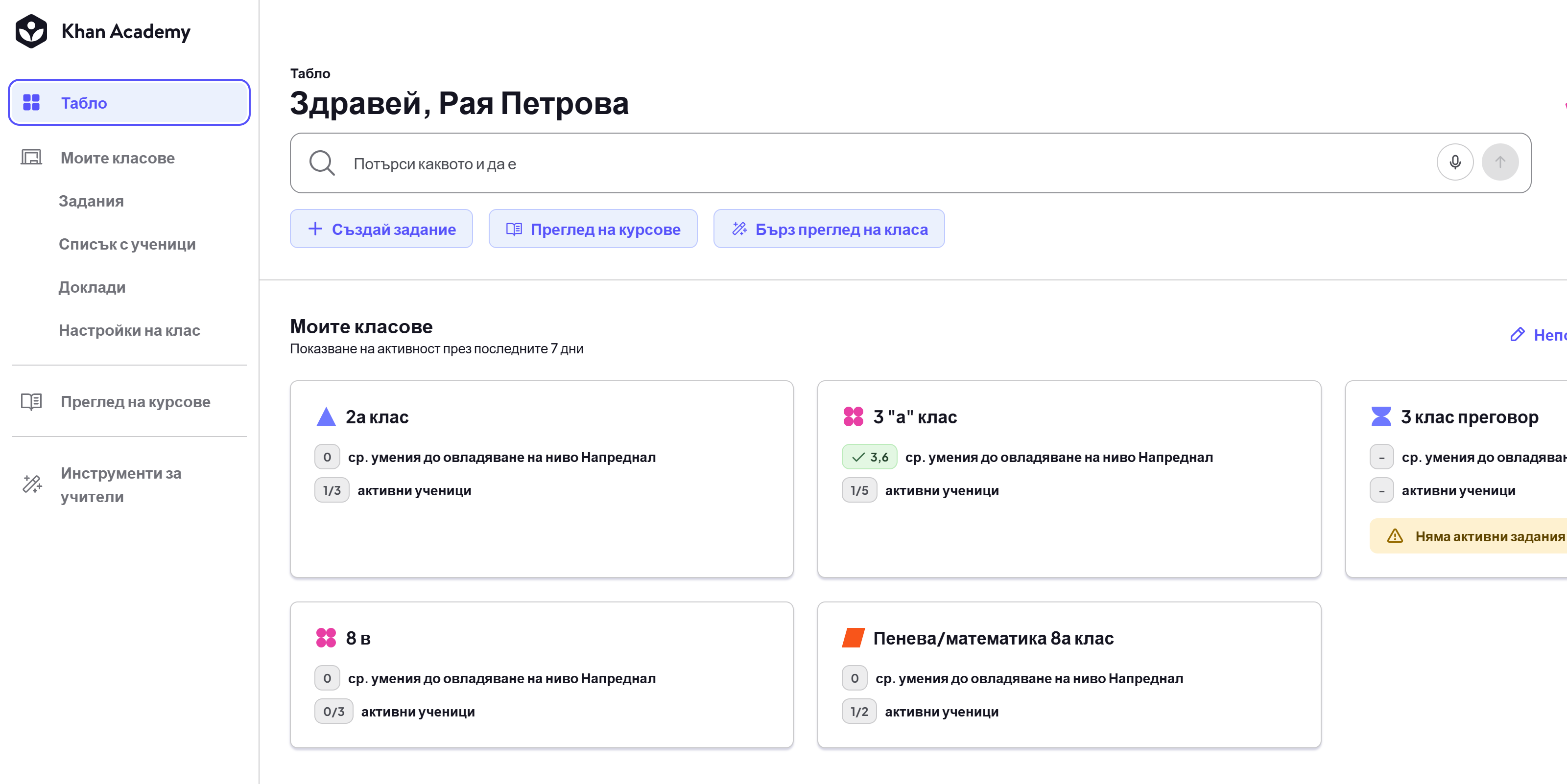Click the up-arrow submit search button

(1499, 162)
